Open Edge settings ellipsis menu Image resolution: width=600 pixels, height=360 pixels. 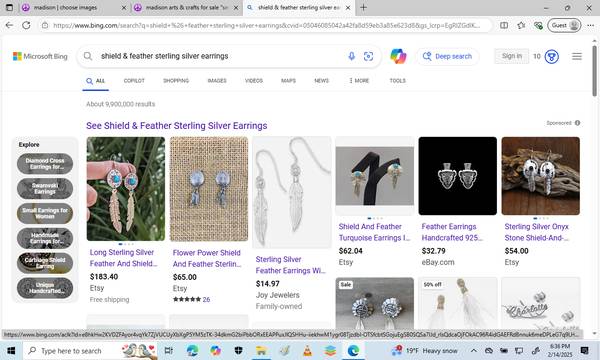click(590, 25)
